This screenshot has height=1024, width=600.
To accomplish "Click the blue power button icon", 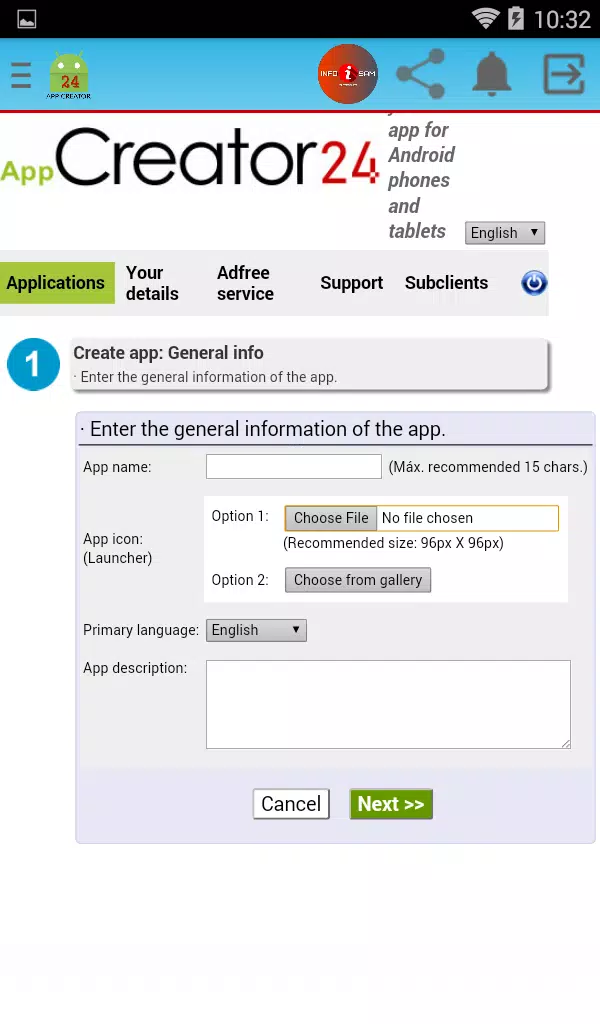I will tap(533, 283).
